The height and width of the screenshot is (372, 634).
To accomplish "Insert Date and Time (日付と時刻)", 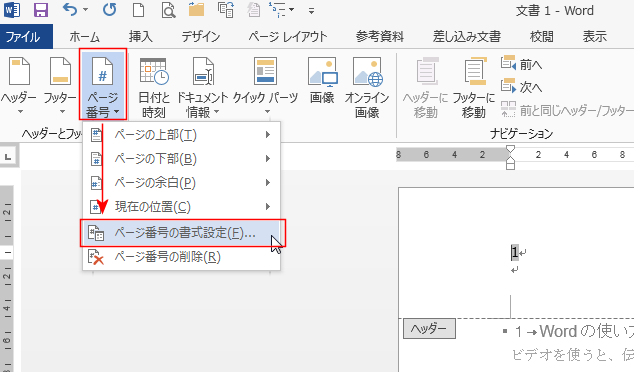I will click(154, 87).
